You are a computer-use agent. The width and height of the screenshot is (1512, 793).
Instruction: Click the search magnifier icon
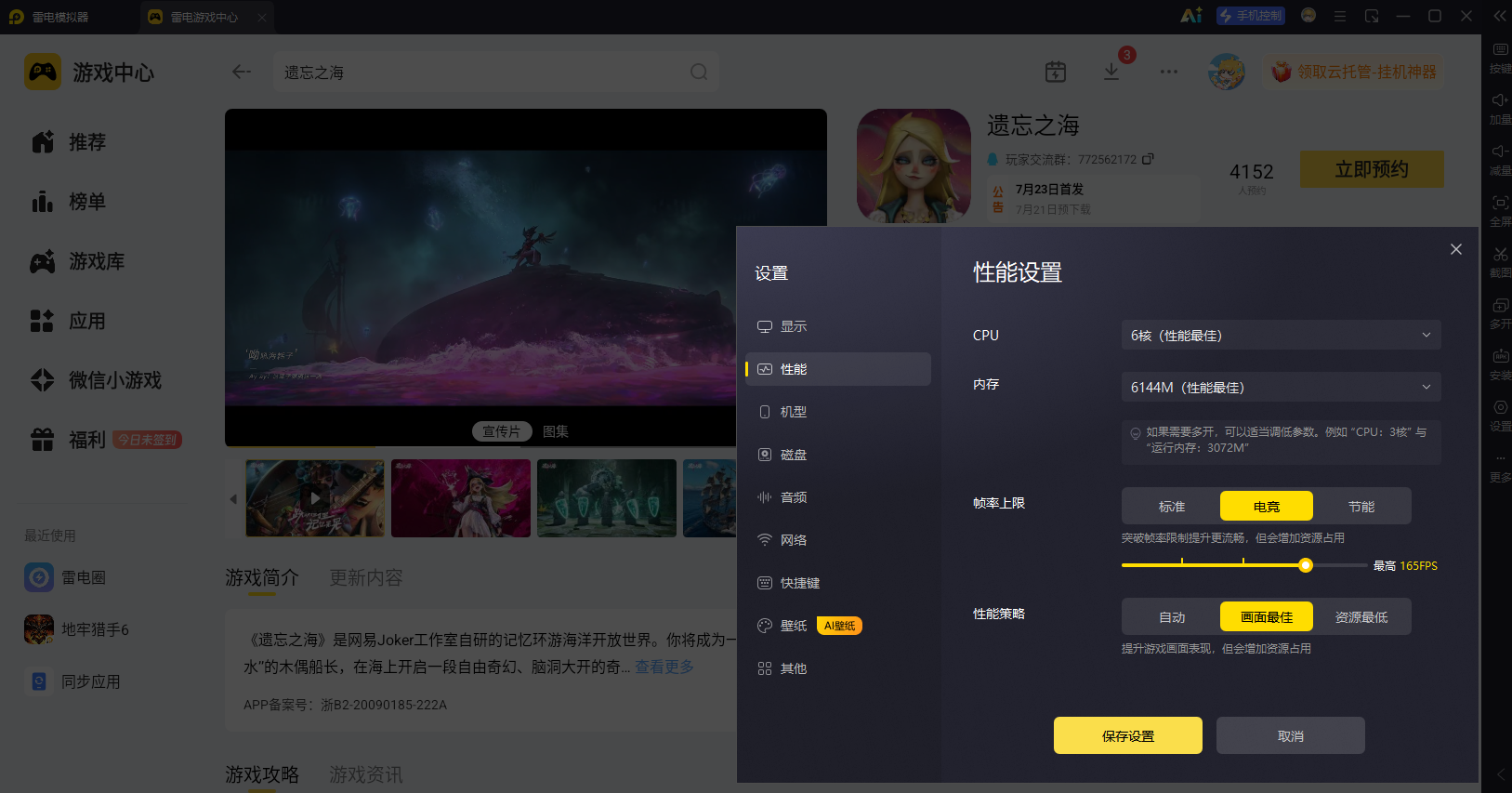tap(699, 72)
